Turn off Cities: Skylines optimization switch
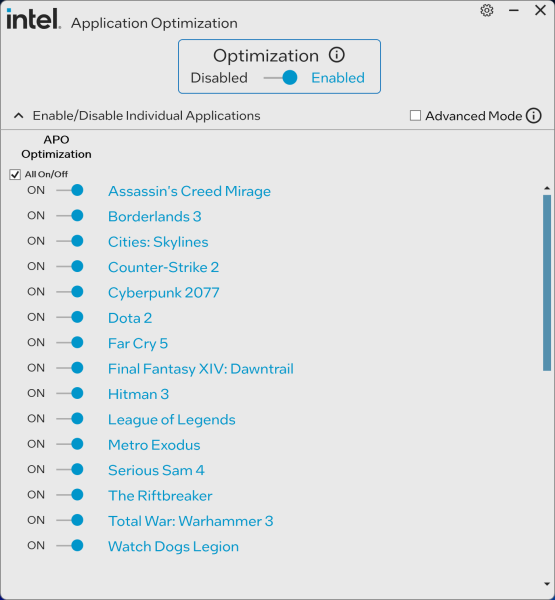Screen dimensions: 555x600 click(x=70, y=241)
